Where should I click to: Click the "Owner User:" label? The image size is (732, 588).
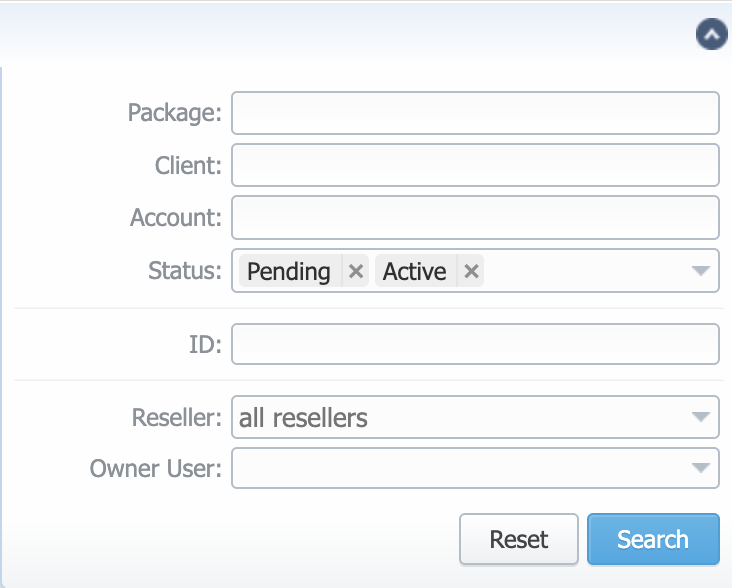click(x=156, y=468)
